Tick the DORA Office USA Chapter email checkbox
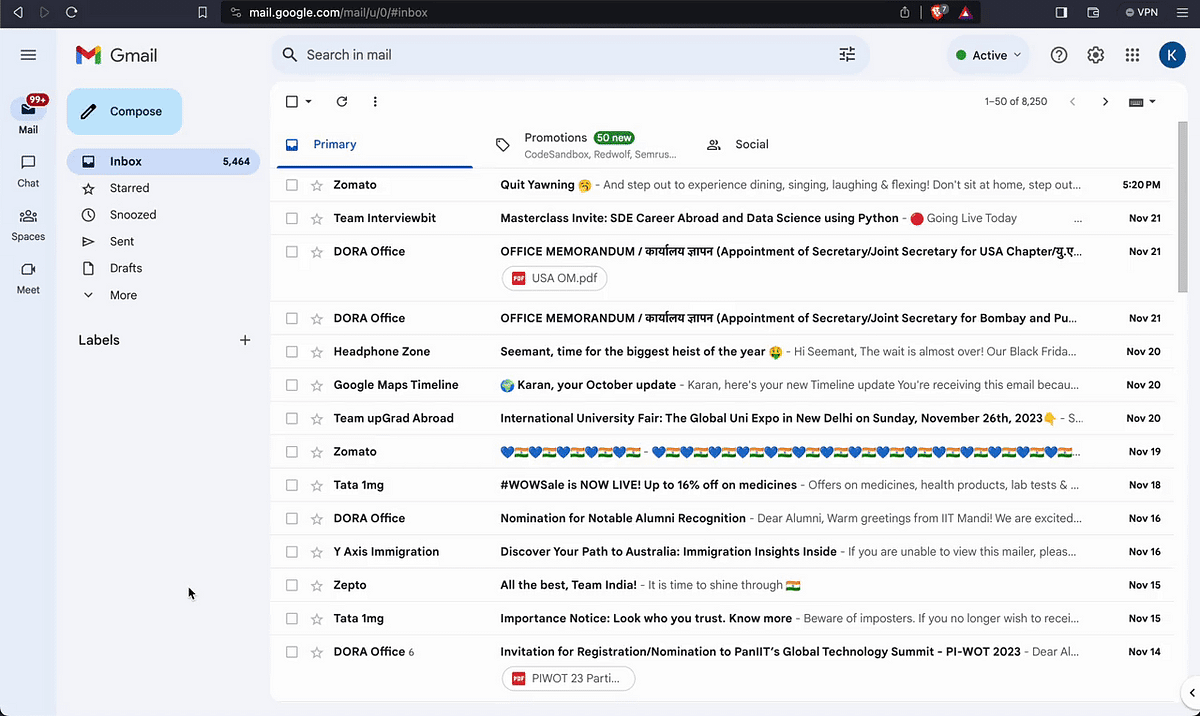The width and height of the screenshot is (1200, 716). (x=292, y=252)
